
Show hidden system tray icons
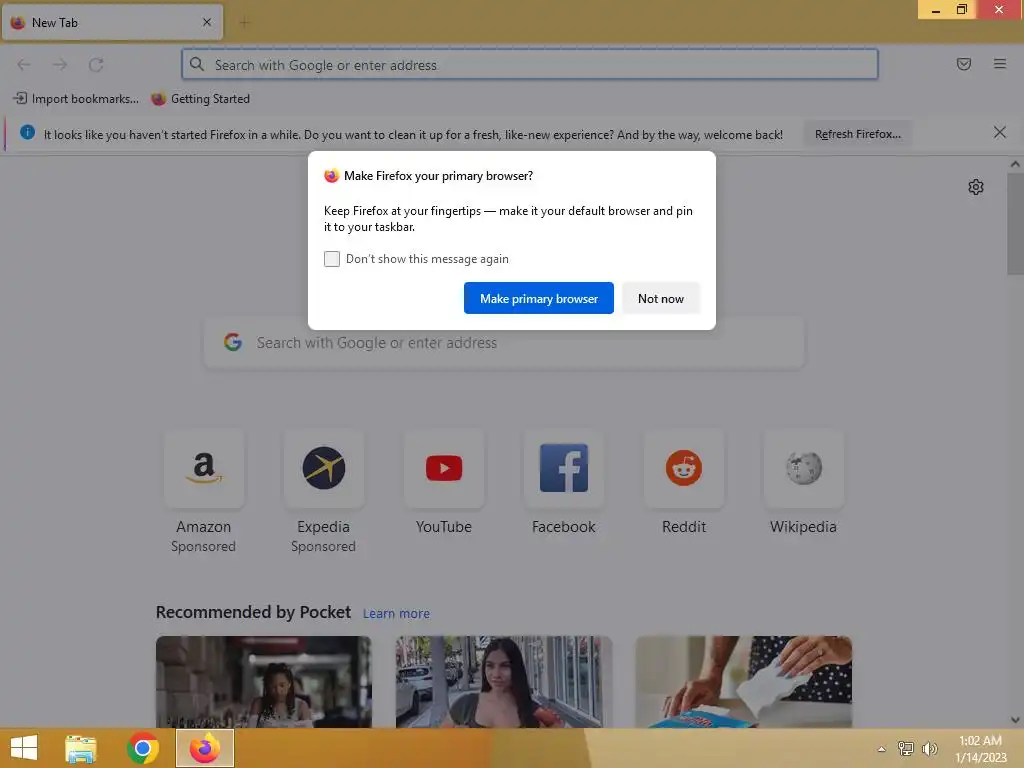pos(881,749)
